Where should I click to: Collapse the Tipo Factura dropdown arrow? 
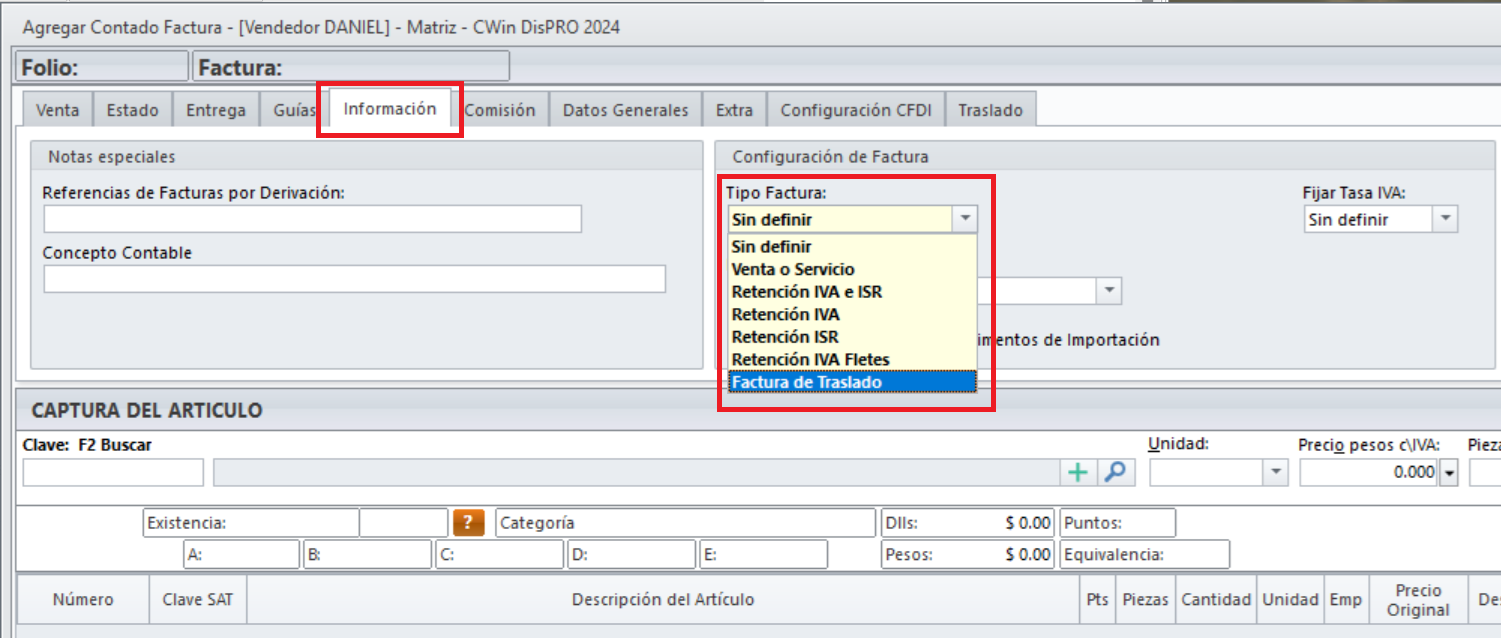coord(964,219)
